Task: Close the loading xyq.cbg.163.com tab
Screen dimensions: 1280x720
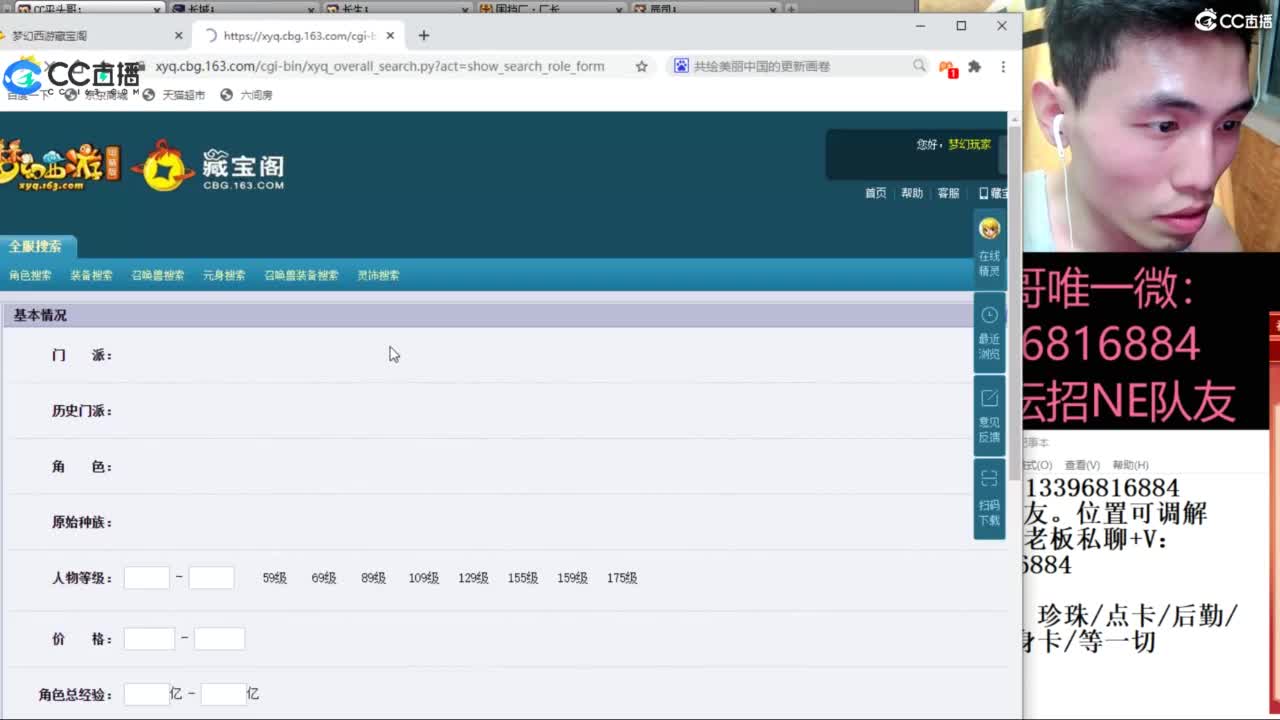Action: [390, 35]
